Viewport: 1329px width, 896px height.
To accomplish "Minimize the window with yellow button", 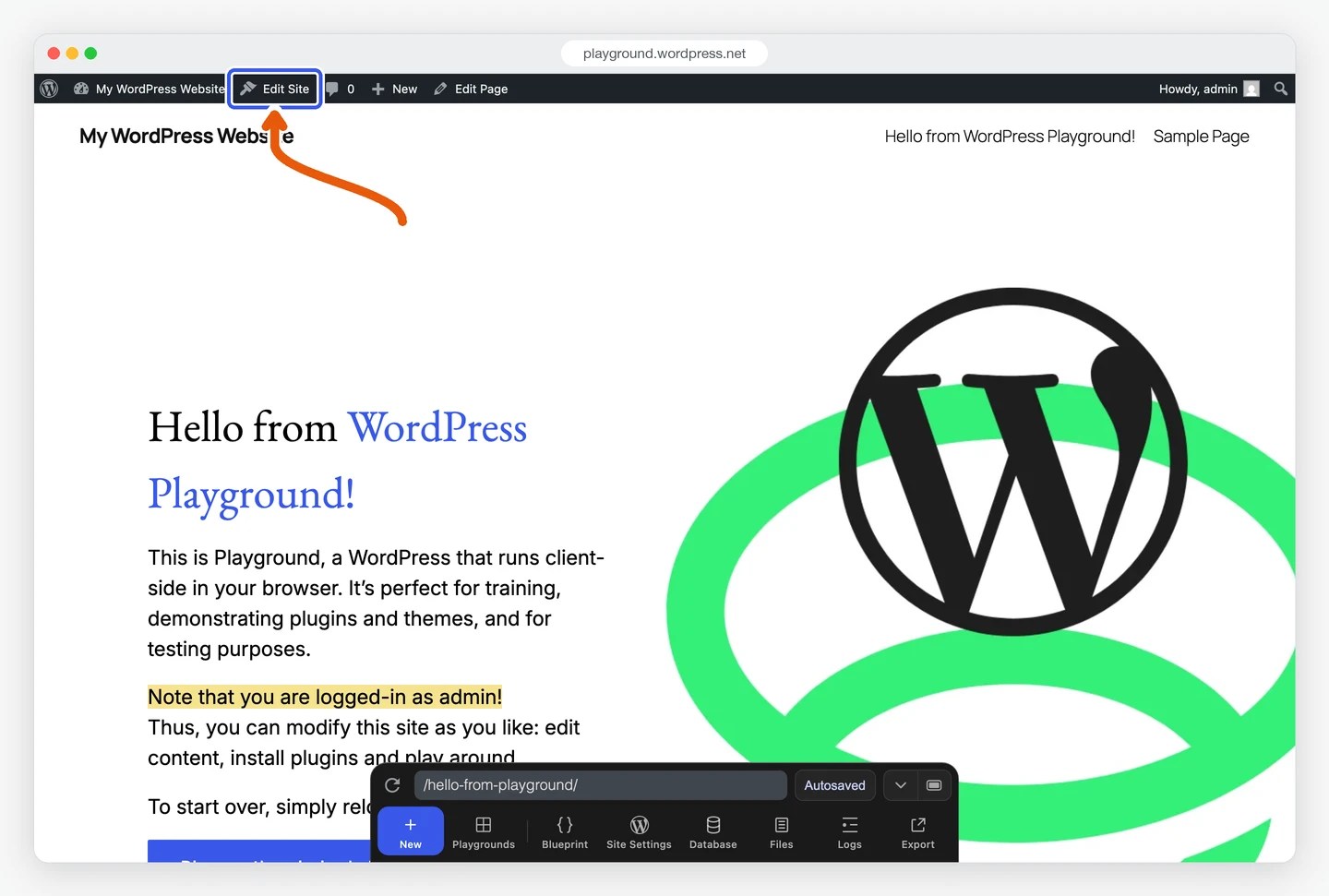I will pos(72,54).
